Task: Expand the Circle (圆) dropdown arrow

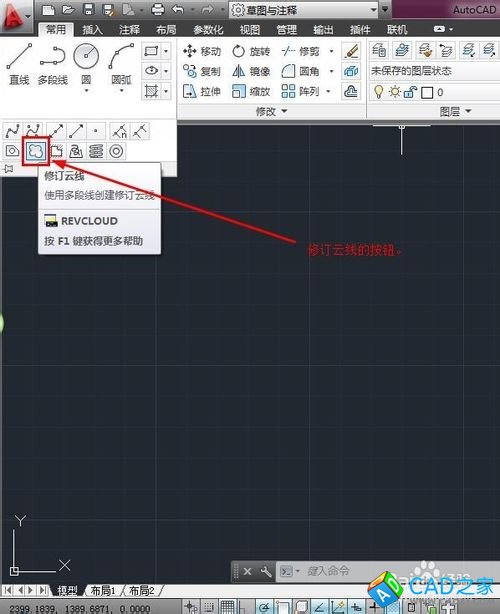Action: (x=86, y=91)
